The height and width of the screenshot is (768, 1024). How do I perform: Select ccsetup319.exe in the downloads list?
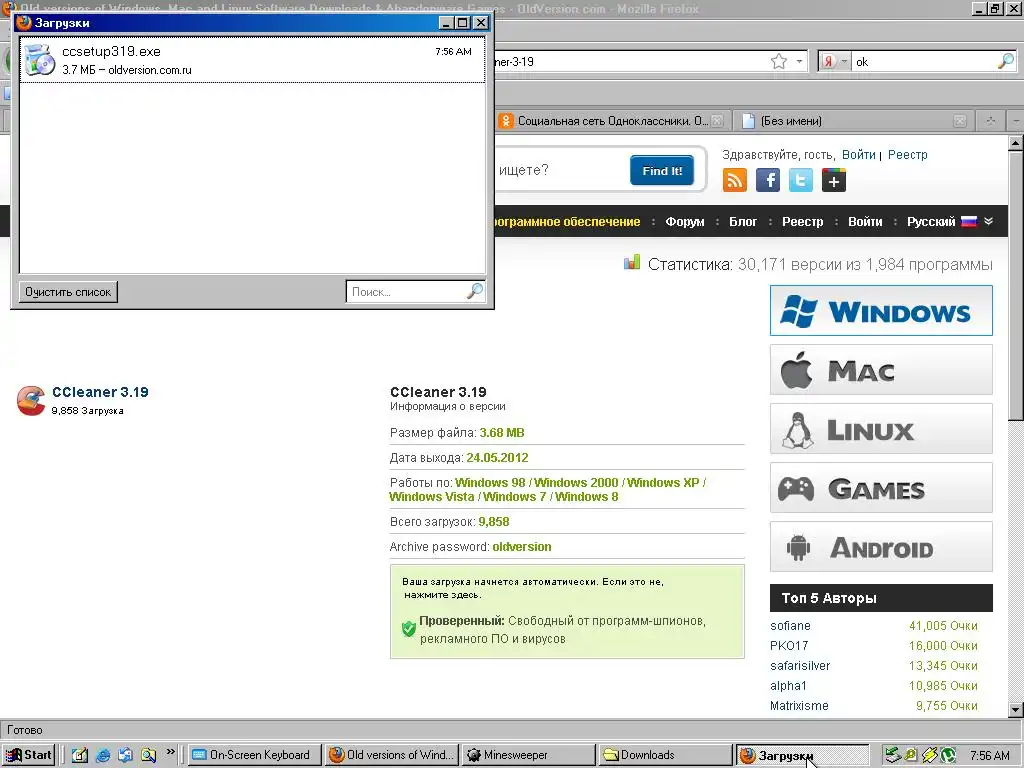[252, 60]
